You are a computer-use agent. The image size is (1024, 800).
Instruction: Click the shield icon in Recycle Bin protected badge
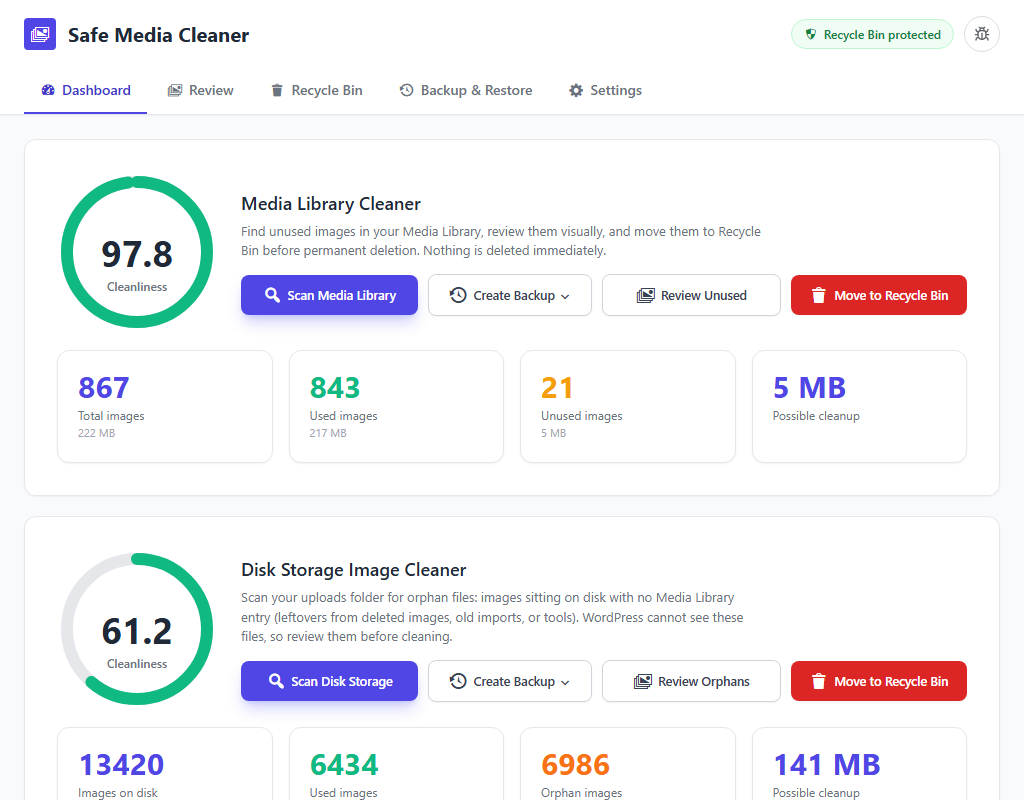coord(810,35)
